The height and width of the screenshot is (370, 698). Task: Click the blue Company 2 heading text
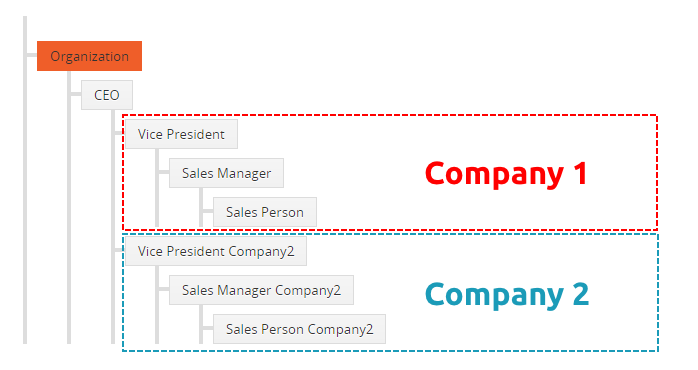coord(507,295)
